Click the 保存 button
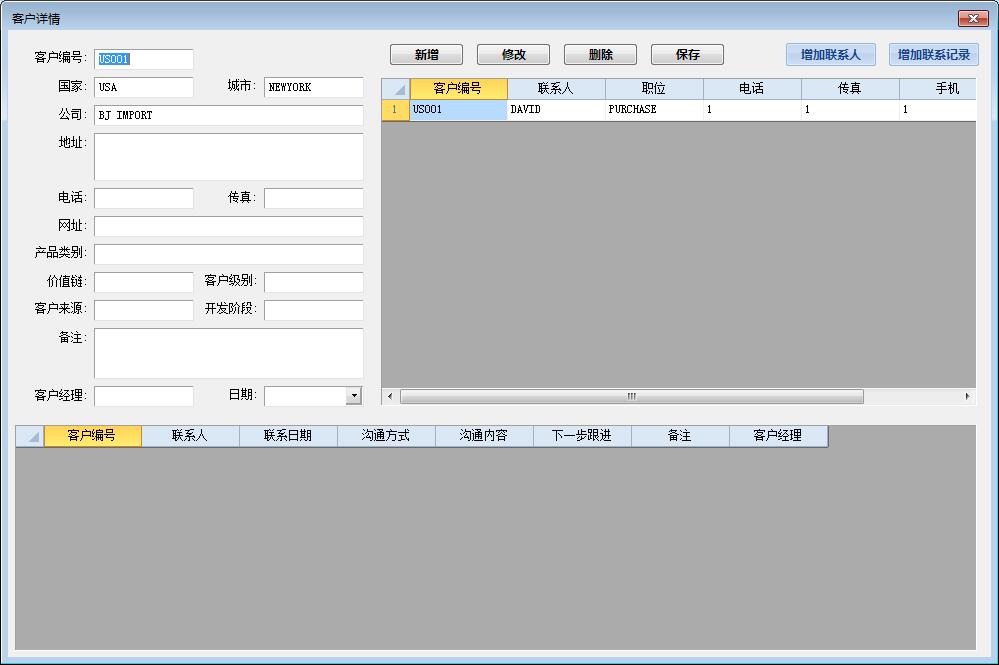This screenshot has width=999, height=665. [687, 55]
